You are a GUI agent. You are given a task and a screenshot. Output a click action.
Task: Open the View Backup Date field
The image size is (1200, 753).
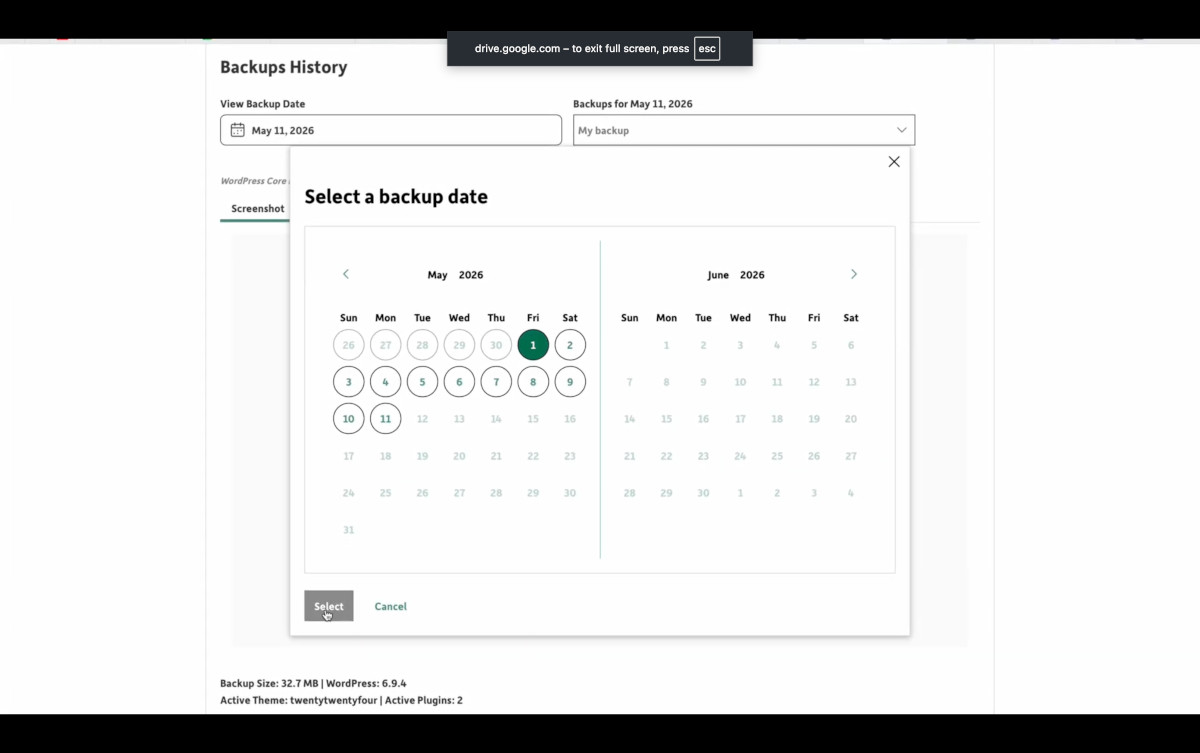[391, 130]
